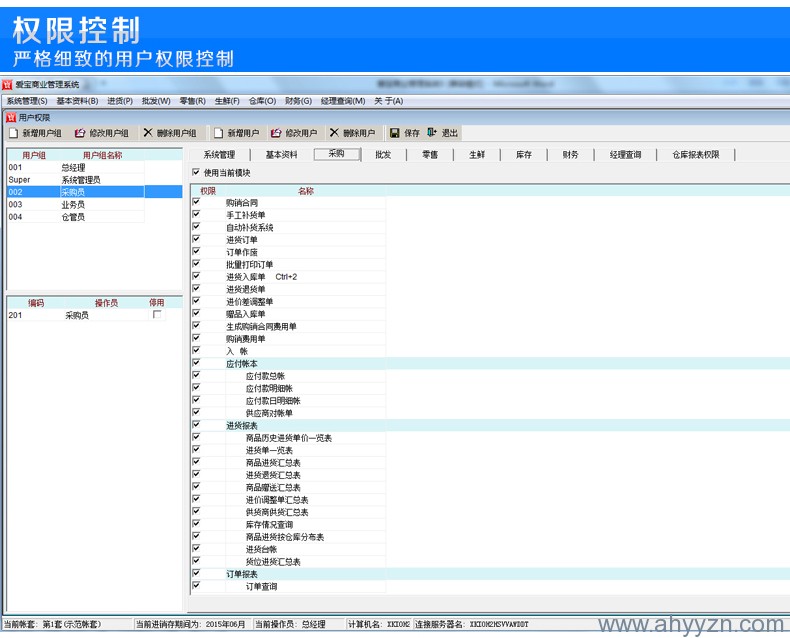Click the 修改用户组 edit icon
The width and height of the screenshot is (790, 638).
(80, 133)
